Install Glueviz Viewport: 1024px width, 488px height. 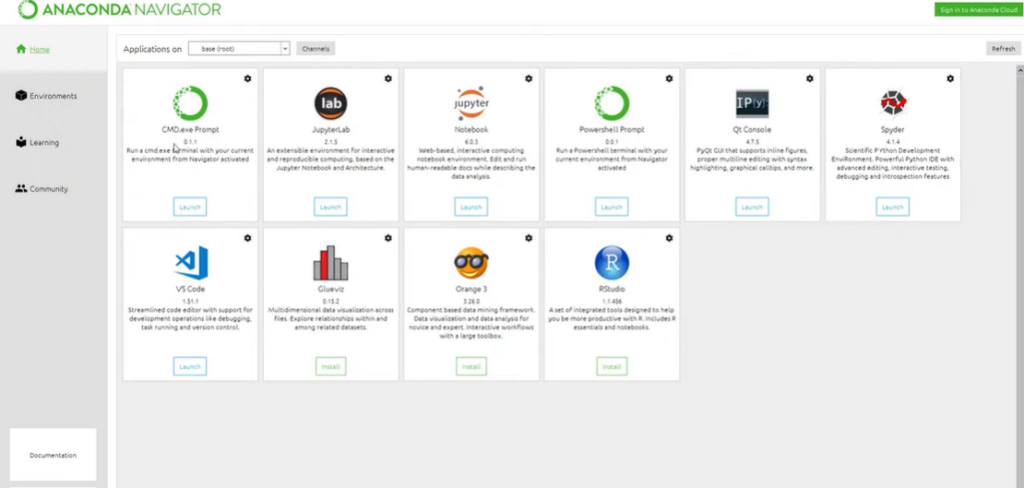click(x=330, y=366)
